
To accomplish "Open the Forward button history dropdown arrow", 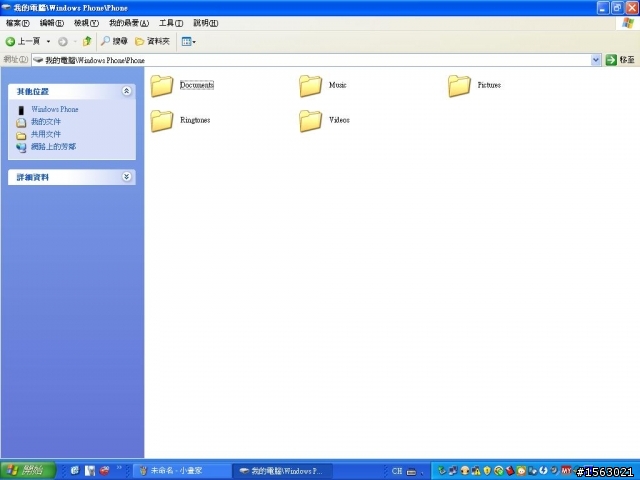I will tap(75, 41).
